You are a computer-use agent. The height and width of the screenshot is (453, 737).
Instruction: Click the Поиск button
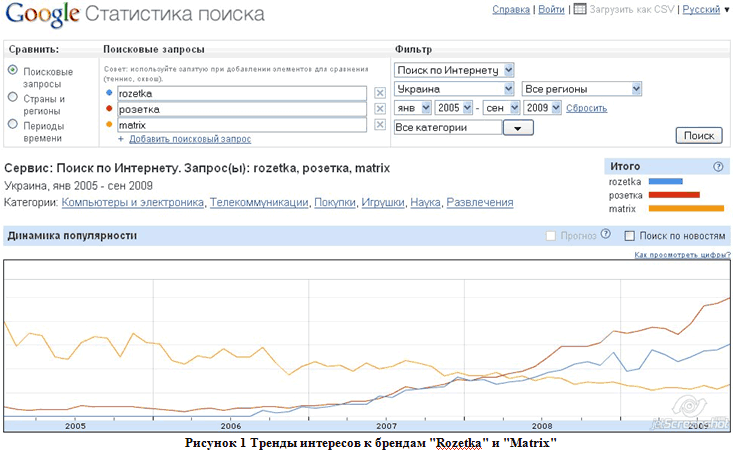(698, 135)
